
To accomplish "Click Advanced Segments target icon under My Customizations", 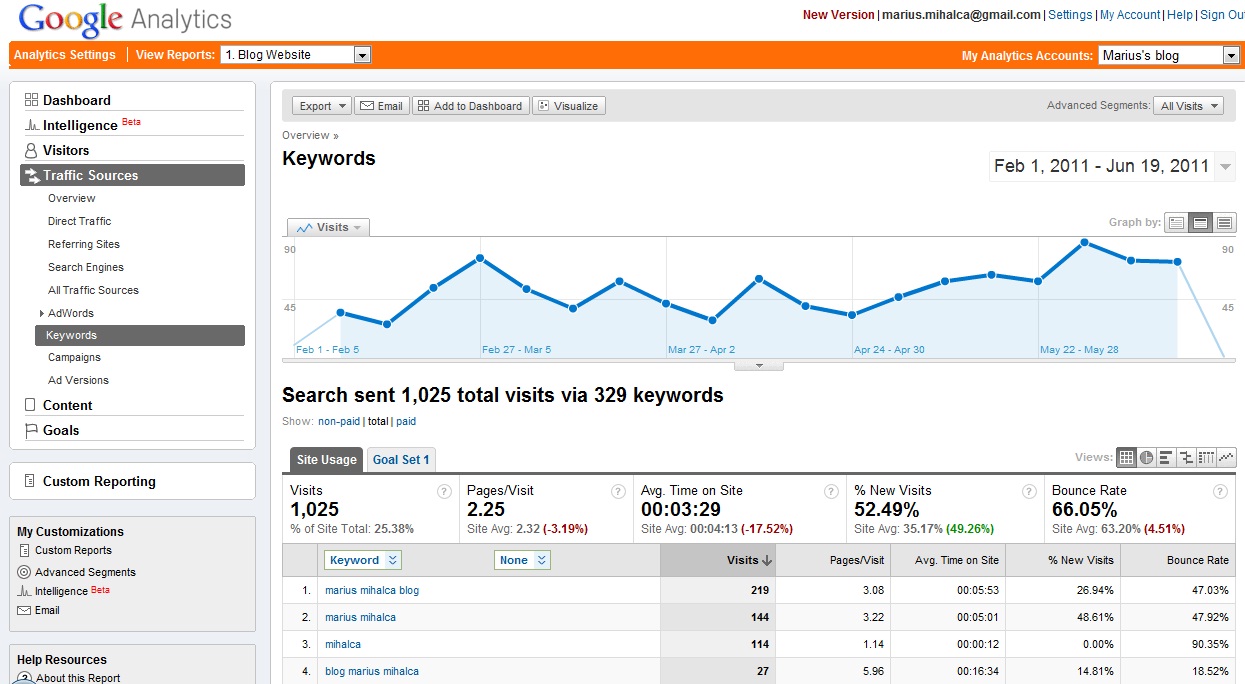I will pyautogui.click(x=24, y=572).
